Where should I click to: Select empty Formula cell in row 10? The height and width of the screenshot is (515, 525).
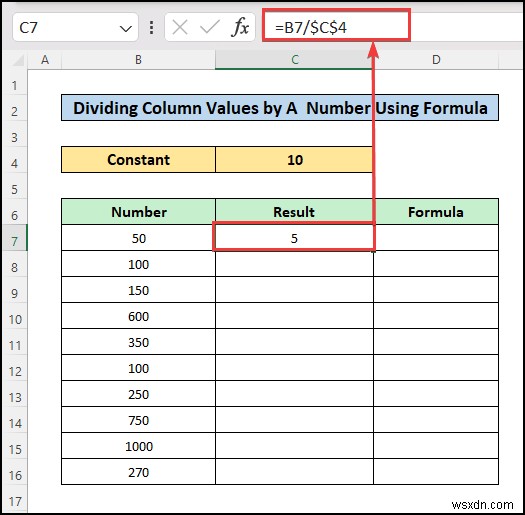pos(436,316)
